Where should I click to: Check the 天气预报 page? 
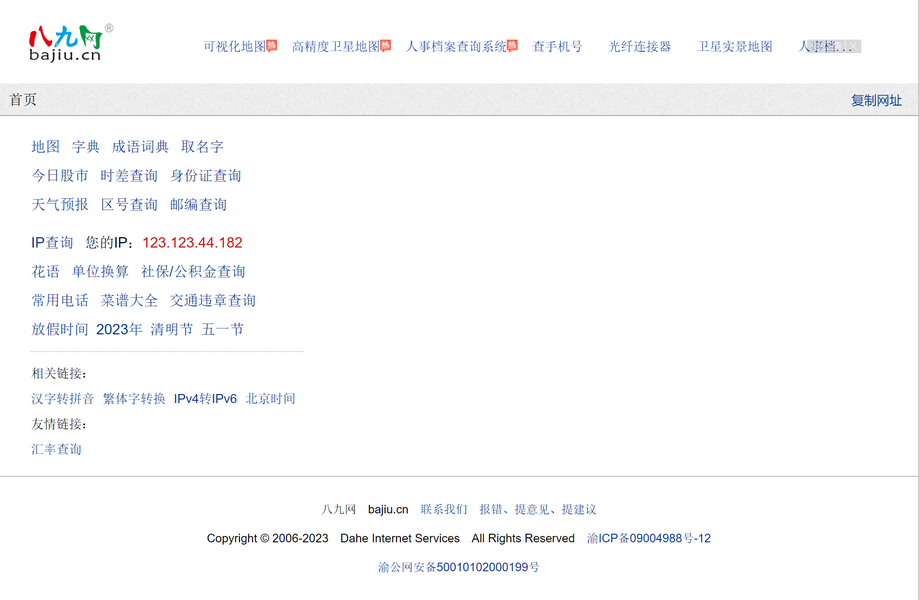click(x=60, y=205)
